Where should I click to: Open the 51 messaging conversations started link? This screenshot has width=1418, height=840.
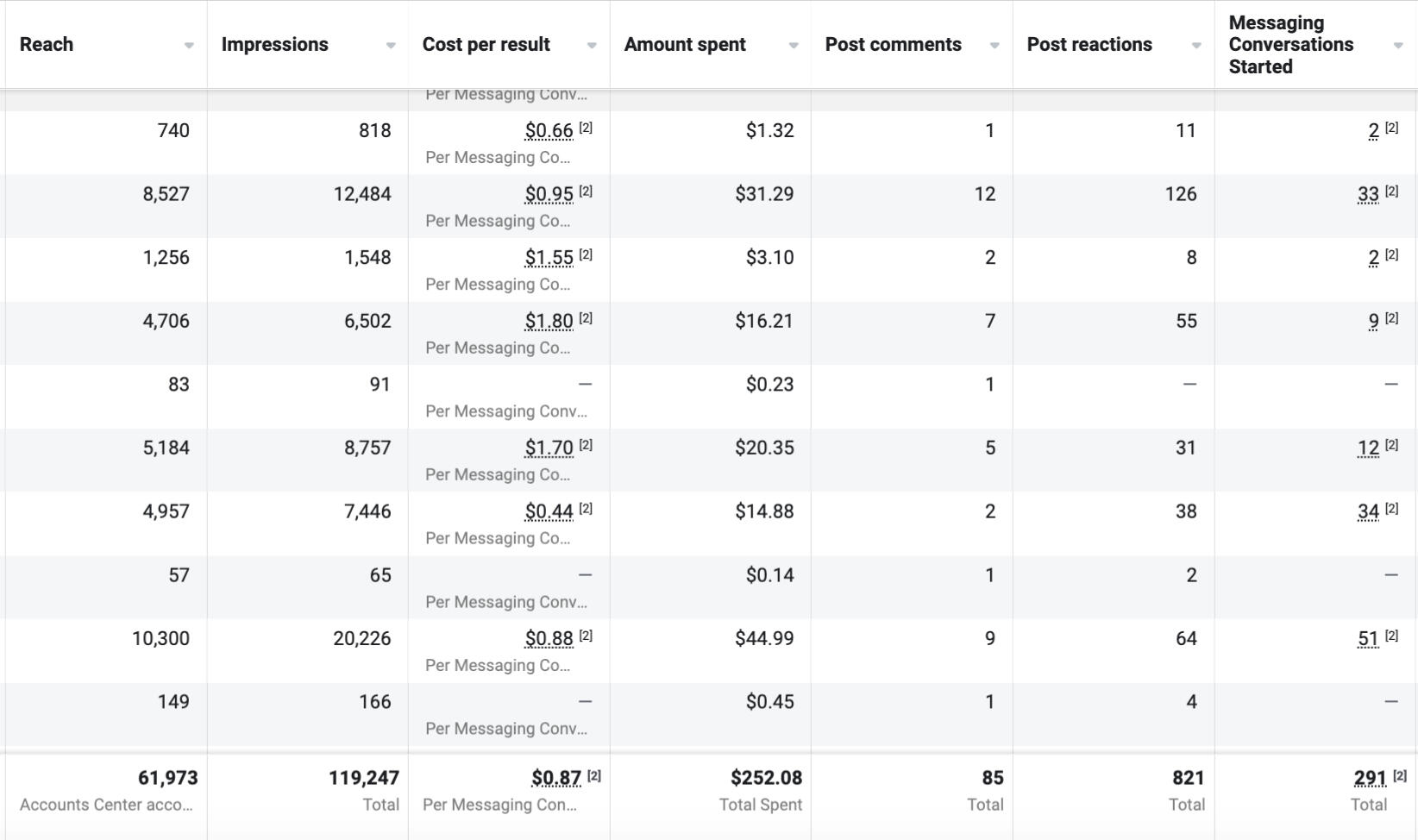coord(1368,639)
